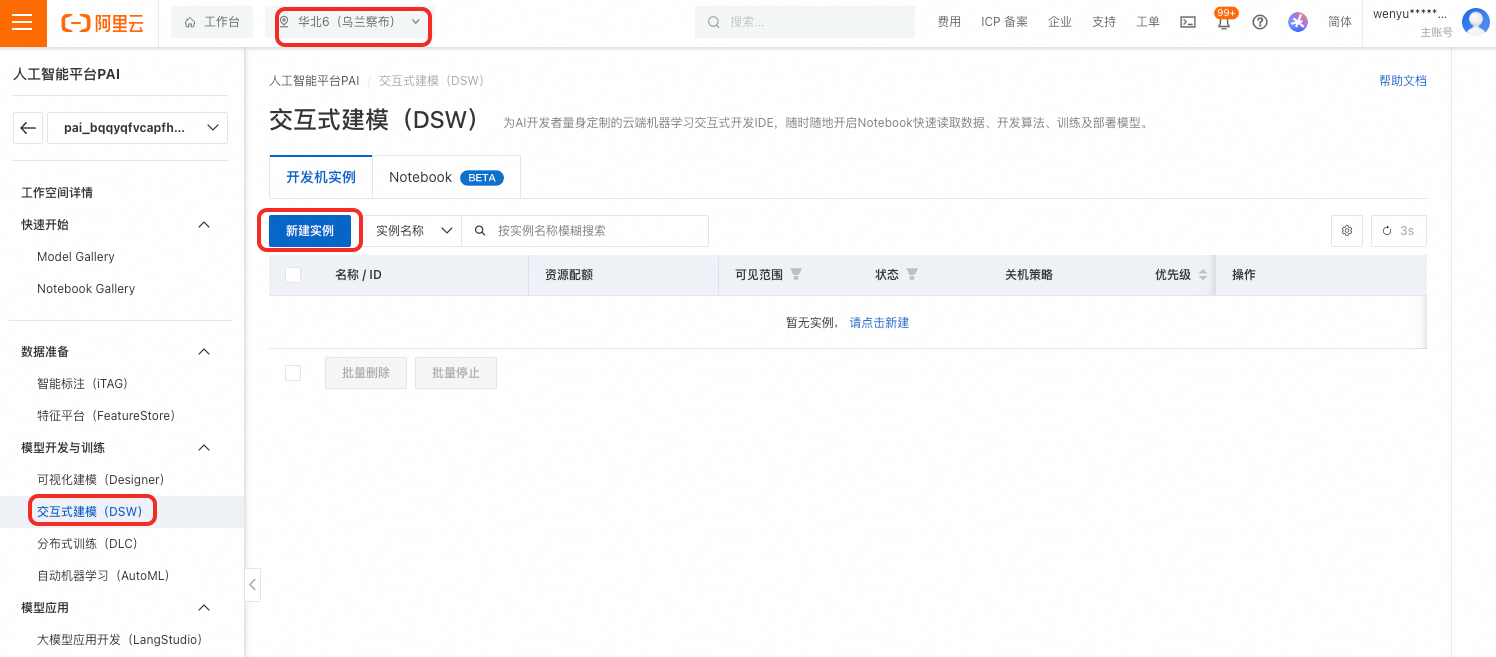Sort by priority column
The height and width of the screenshot is (657, 1496).
pos(1203,275)
